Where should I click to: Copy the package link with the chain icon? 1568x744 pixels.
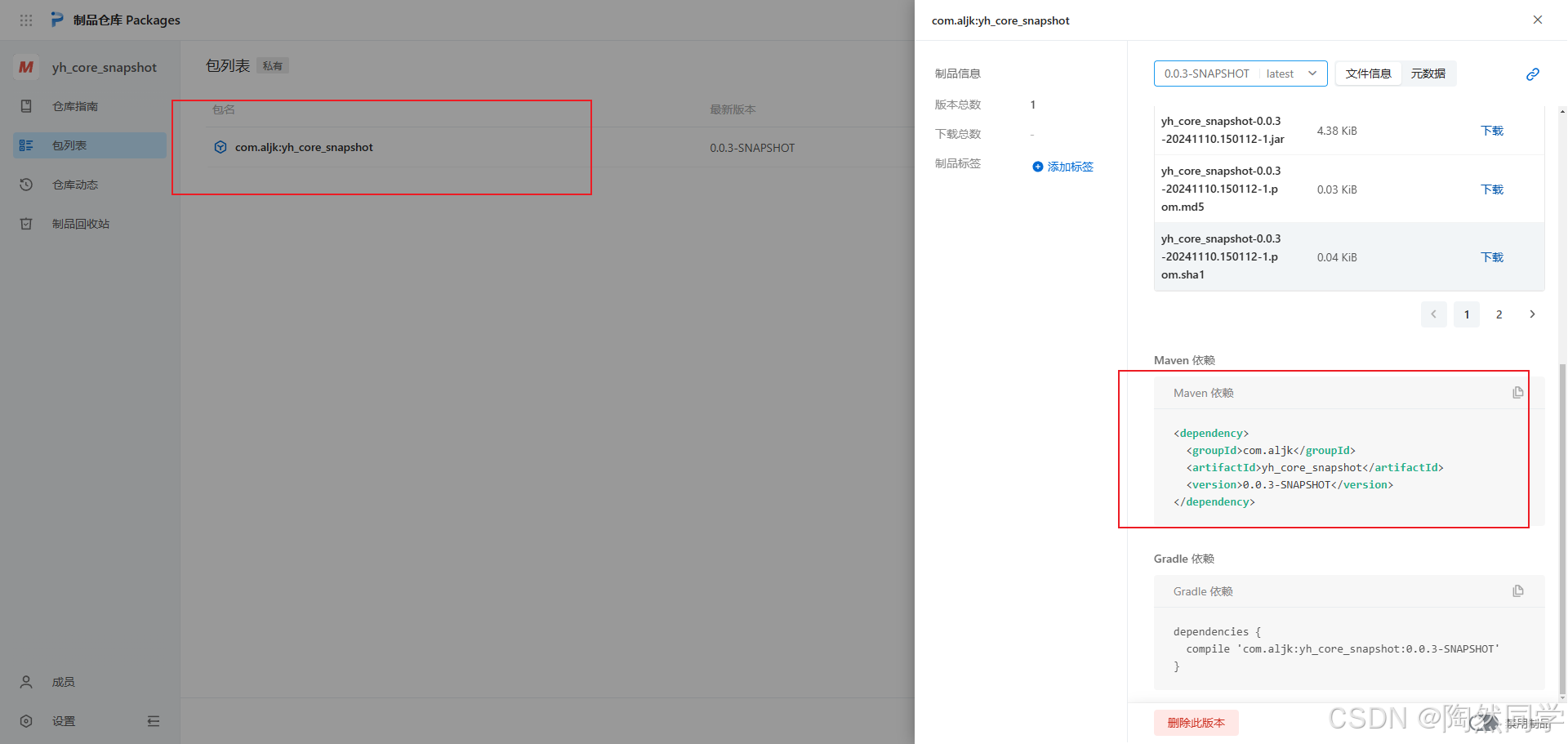tap(1533, 74)
